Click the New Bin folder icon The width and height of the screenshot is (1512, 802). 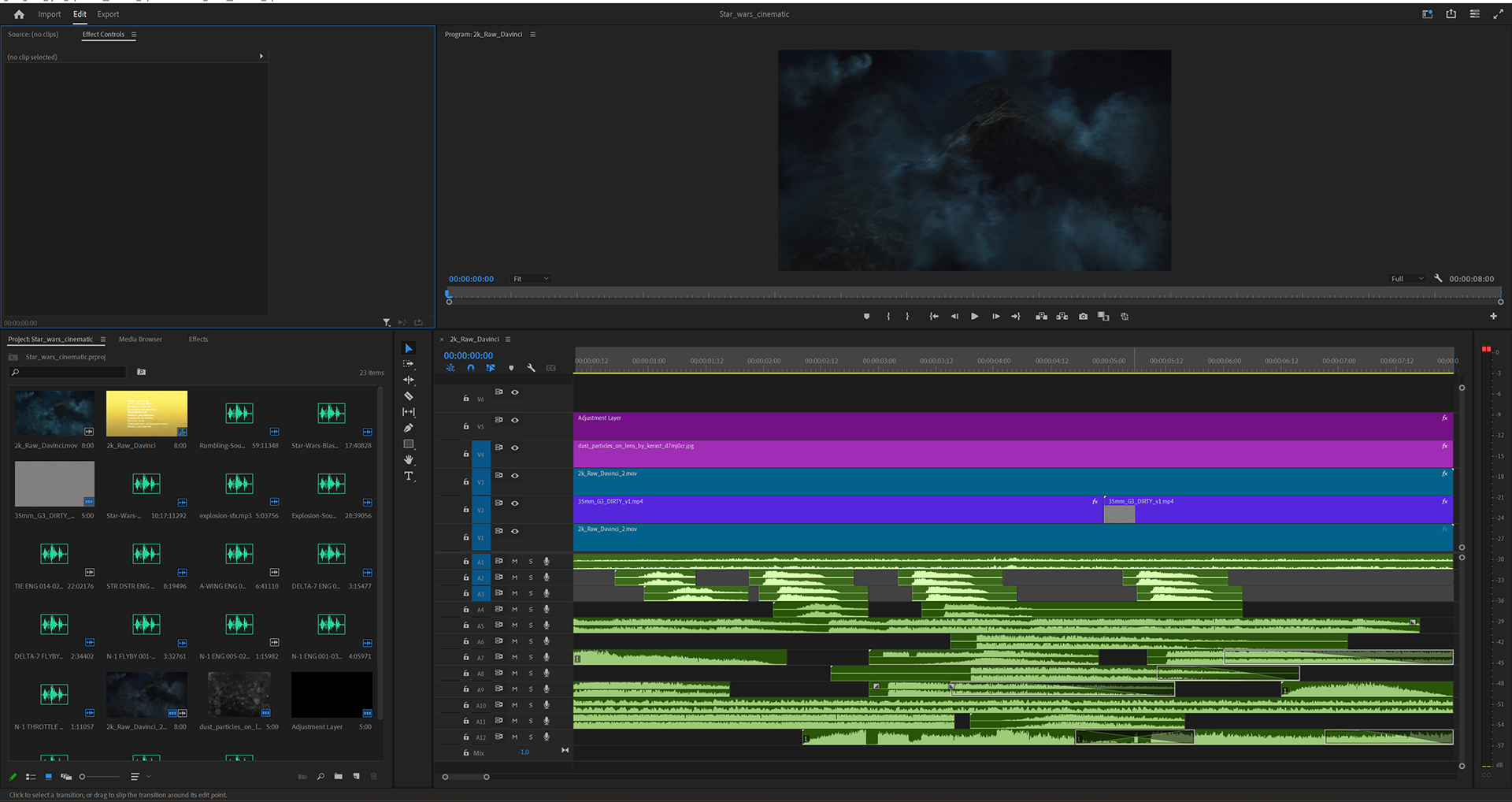pyautogui.click(x=338, y=776)
